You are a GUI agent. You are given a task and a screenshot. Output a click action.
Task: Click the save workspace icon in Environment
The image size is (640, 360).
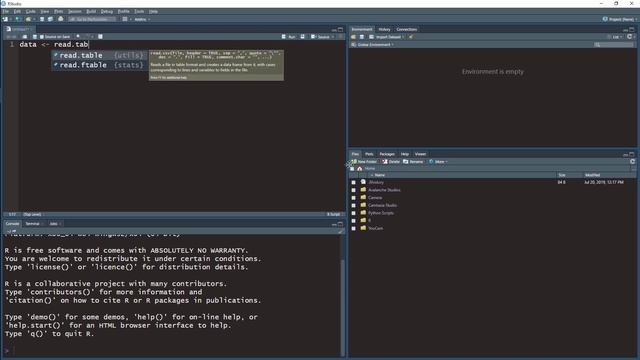tap(362, 37)
